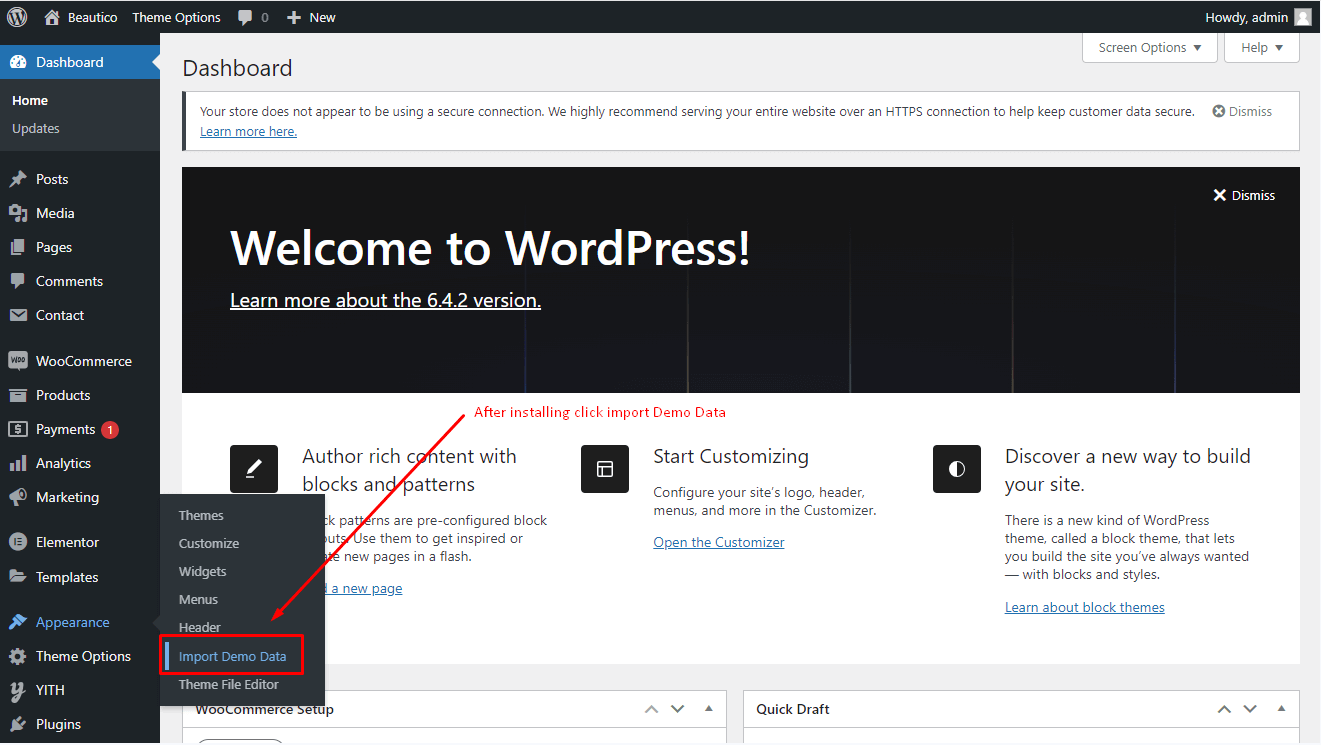Image resolution: width=1321 pixels, height=745 pixels.
Task: Click the Plugins plug icon
Action: point(18,724)
